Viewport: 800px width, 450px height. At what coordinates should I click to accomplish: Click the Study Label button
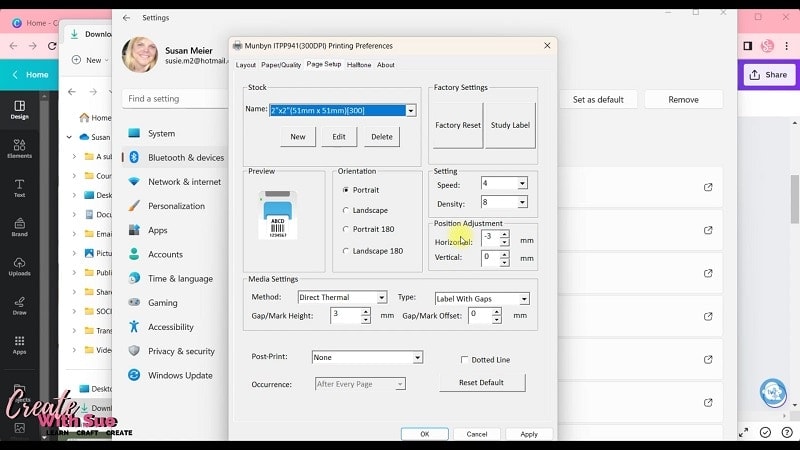(x=510, y=125)
